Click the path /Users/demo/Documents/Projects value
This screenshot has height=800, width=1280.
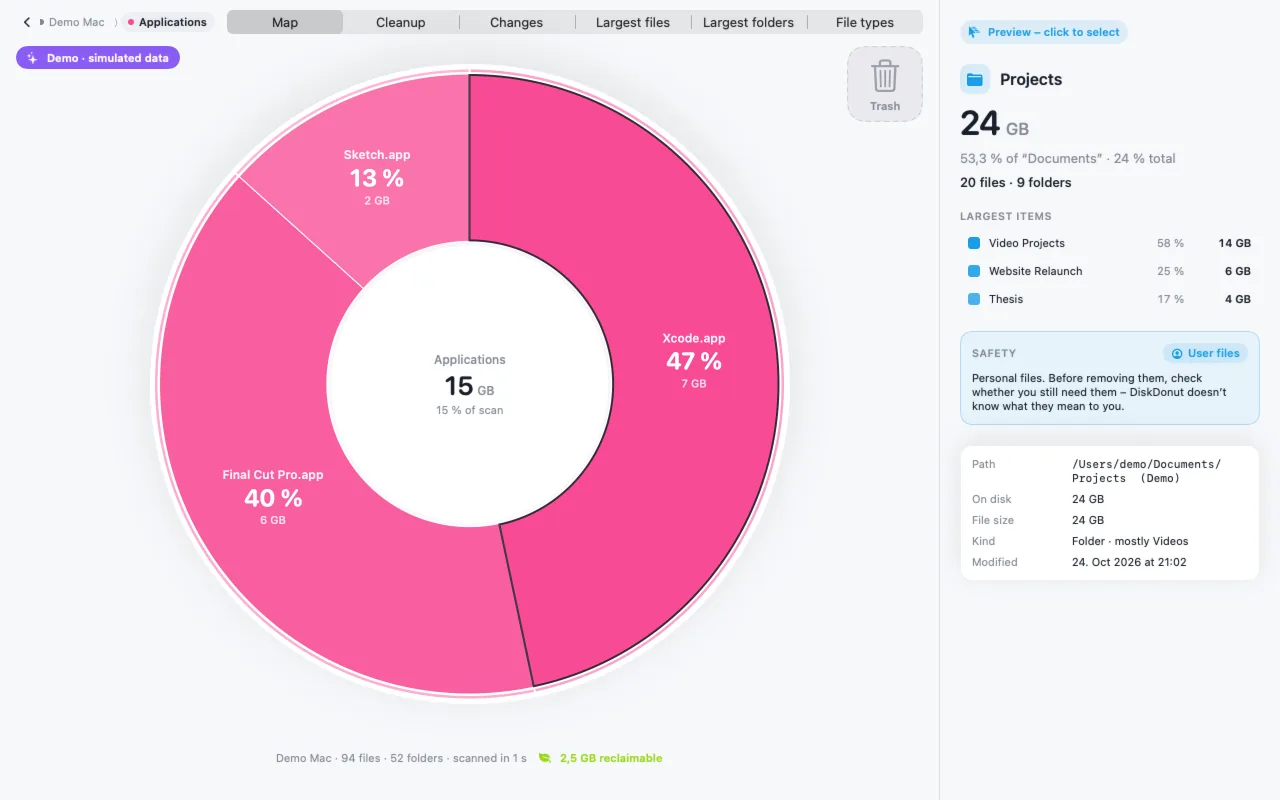coord(1146,471)
